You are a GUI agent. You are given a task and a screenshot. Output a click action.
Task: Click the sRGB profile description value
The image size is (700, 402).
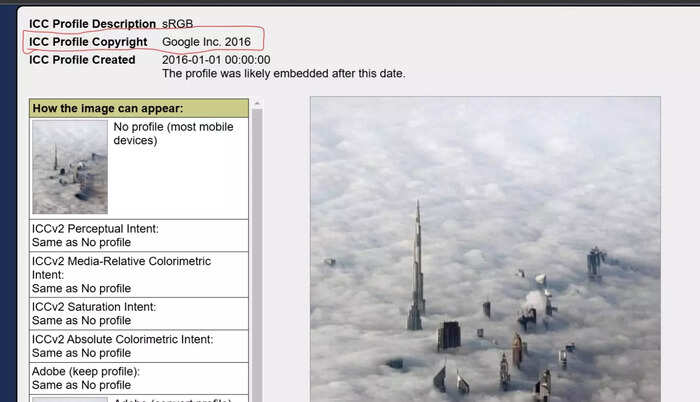177,24
